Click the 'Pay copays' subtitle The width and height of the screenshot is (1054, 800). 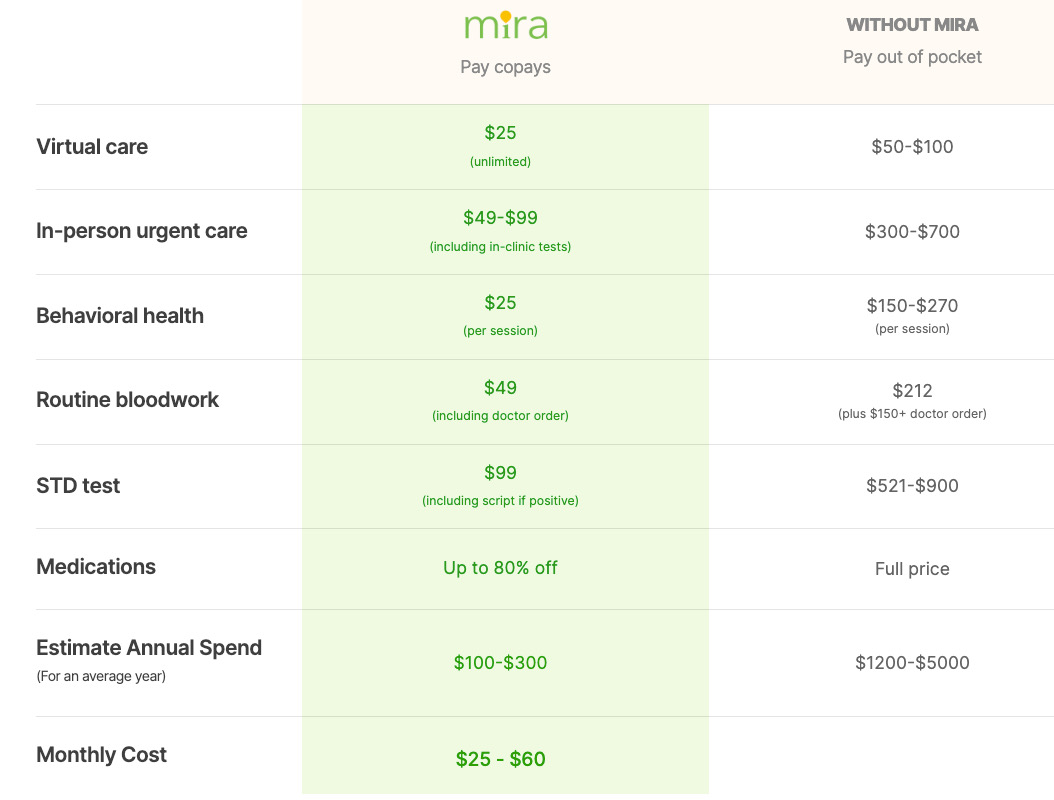(x=505, y=67)
